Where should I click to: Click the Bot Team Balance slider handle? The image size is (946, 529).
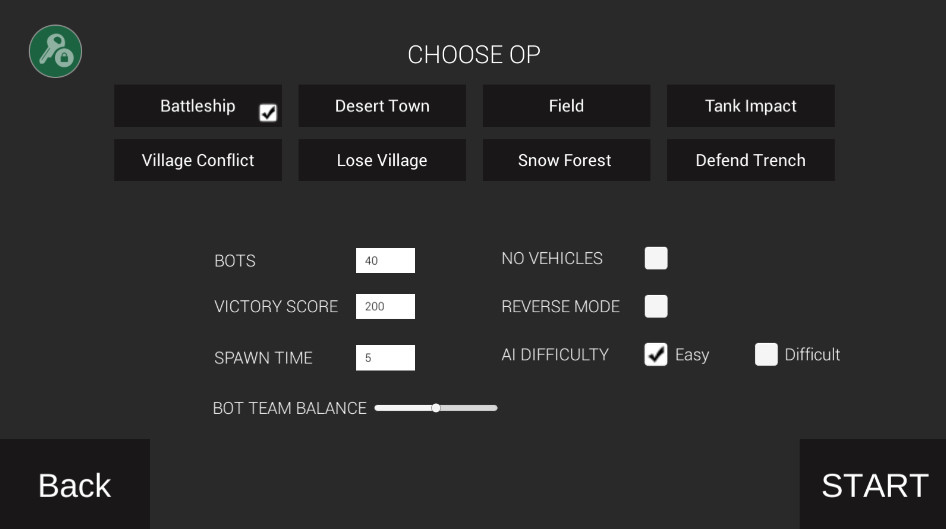tap(436, 408)
